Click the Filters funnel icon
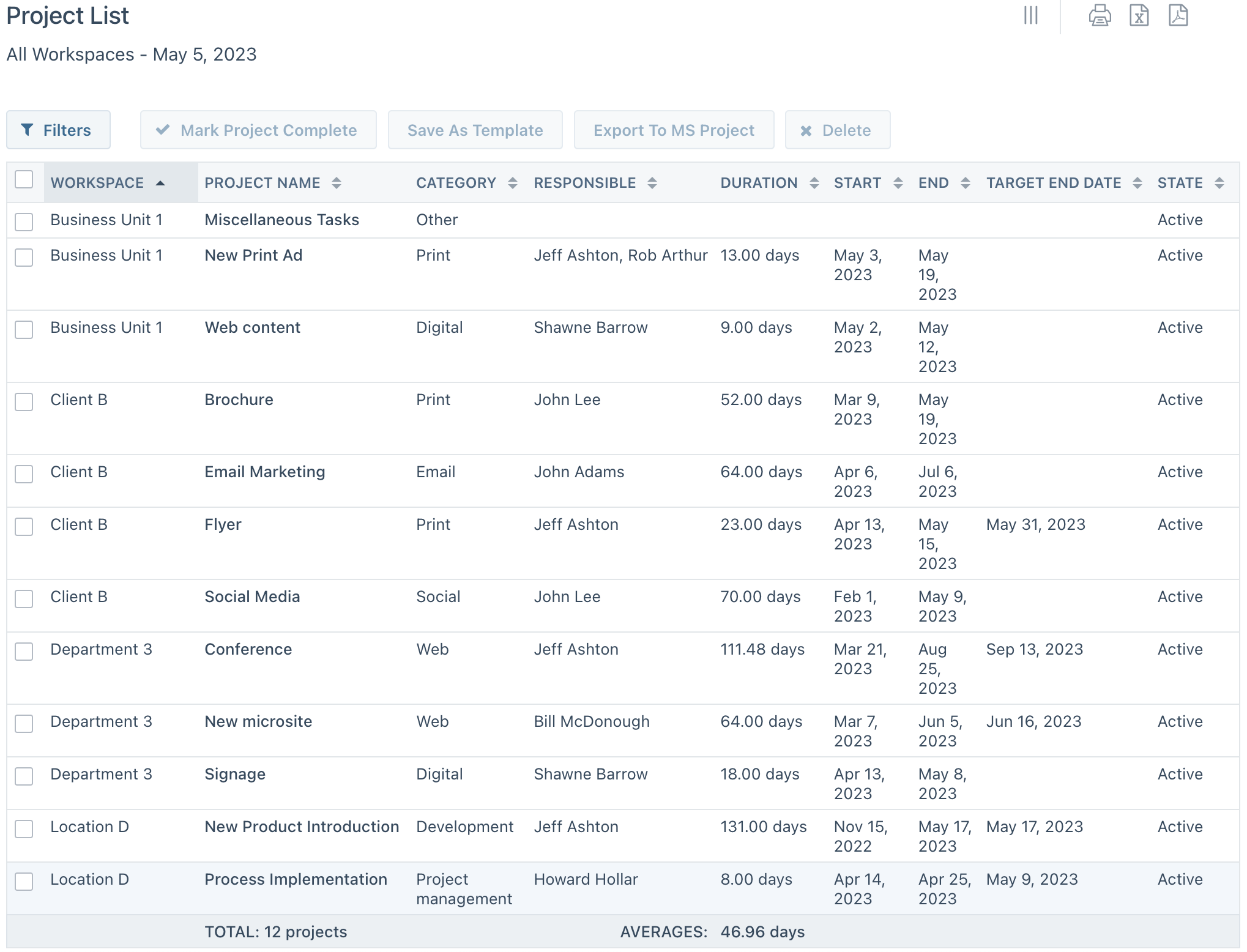The width and height of the screenshot is (1247, 952). (28, 130)
